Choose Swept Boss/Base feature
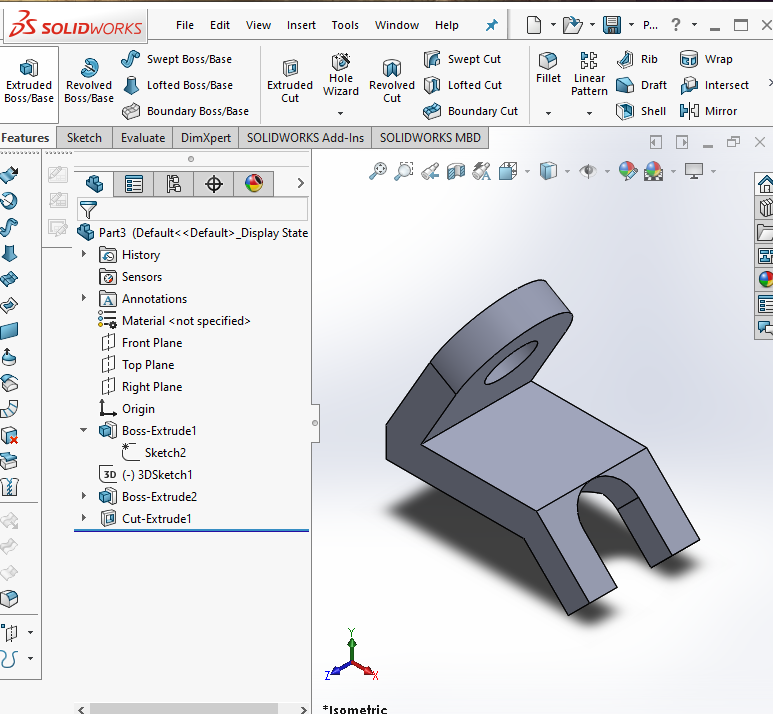The image size is (773, 714). (x=176, y=59)
